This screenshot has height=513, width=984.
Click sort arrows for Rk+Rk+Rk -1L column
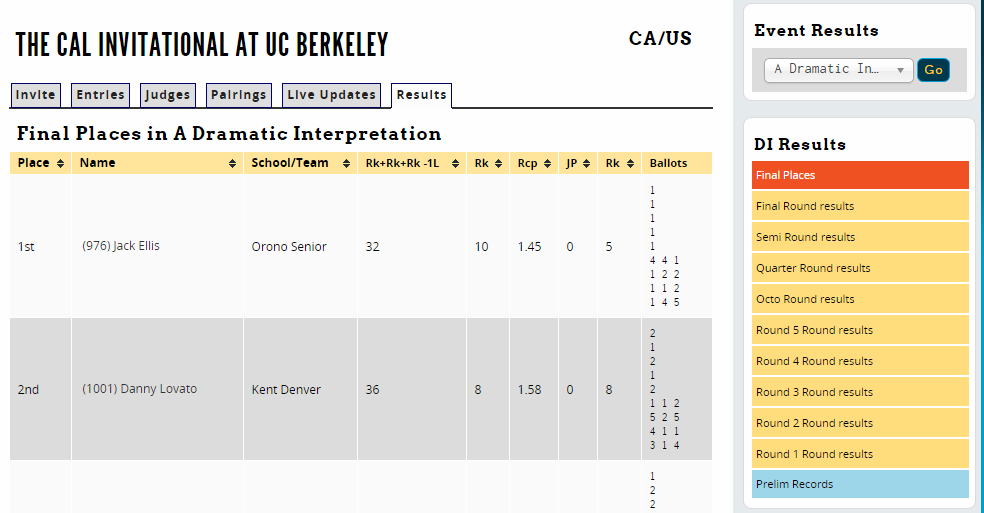click(455, 163)
